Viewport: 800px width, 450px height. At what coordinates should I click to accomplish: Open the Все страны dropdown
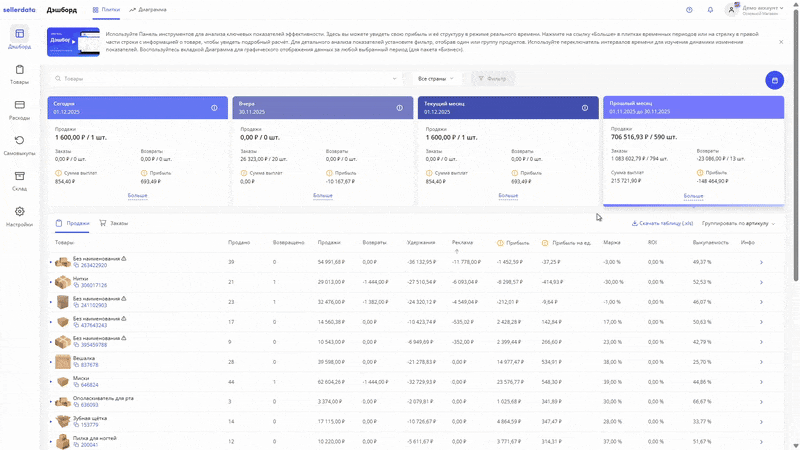(435, 78)
